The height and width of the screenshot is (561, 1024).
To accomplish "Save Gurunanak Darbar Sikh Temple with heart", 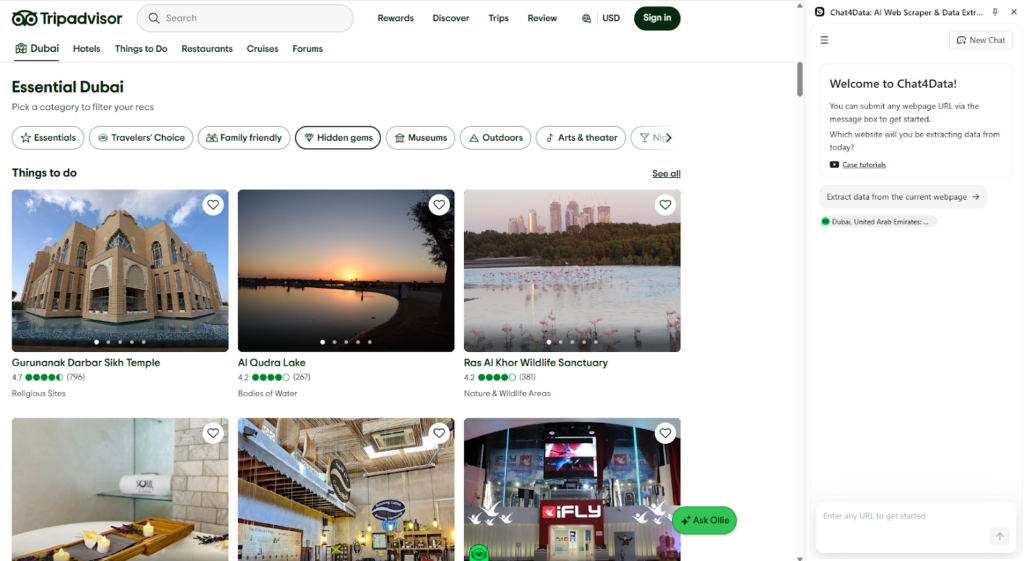I will tap(213, 205).
